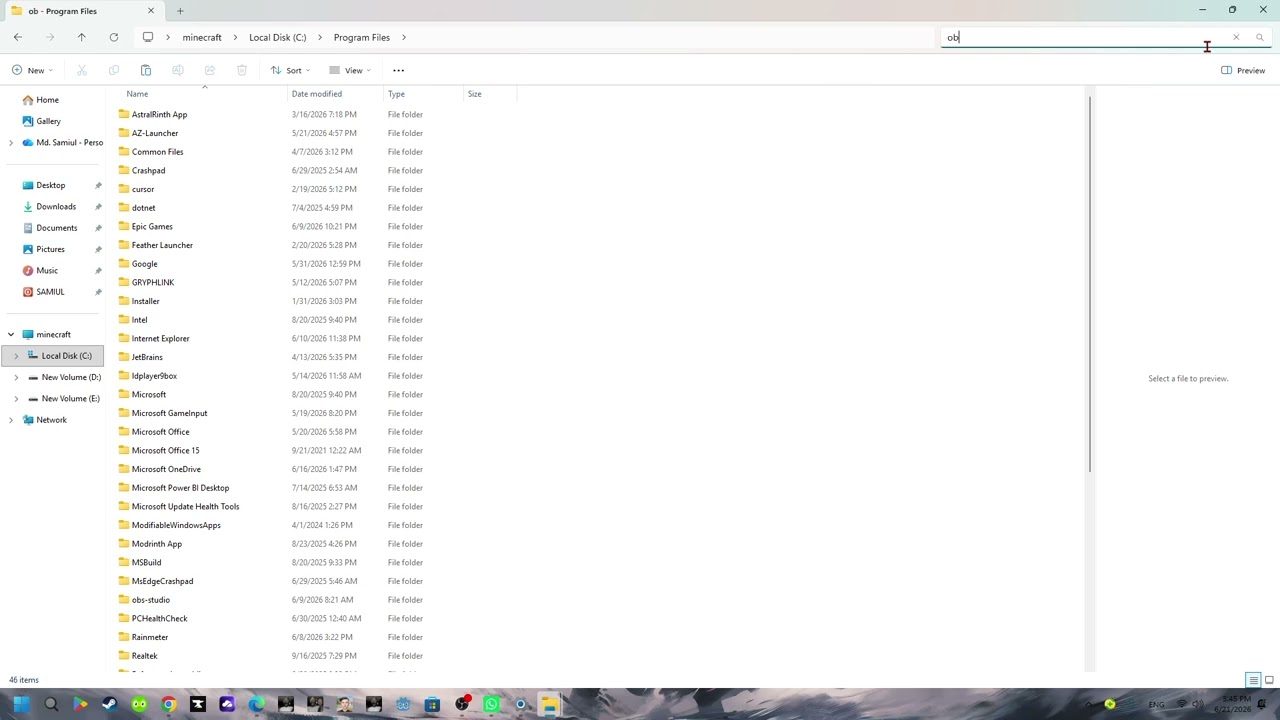Open the Sort dropdown menu
This screenshot has height=720, width=1280.
pyautogui.click(x=290, y=70)
